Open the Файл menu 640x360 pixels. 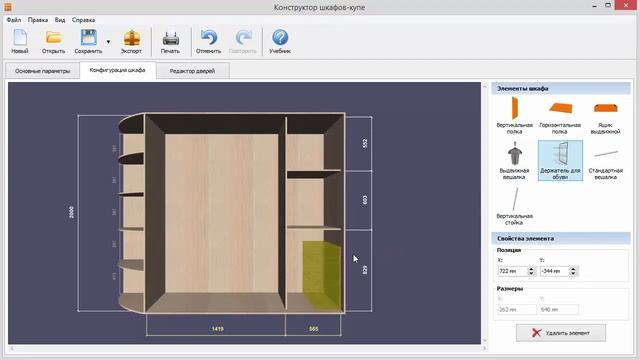point(14,20)
